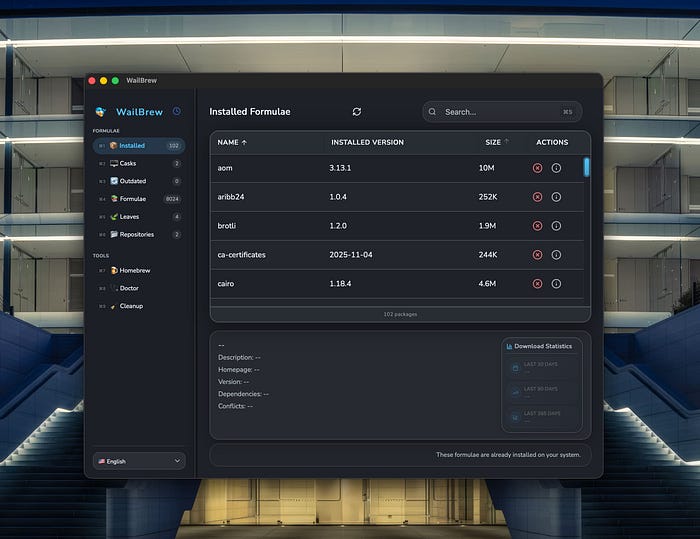Click size 252K cell
Screen dimensions: 700x539
click(x=488, y=197)
